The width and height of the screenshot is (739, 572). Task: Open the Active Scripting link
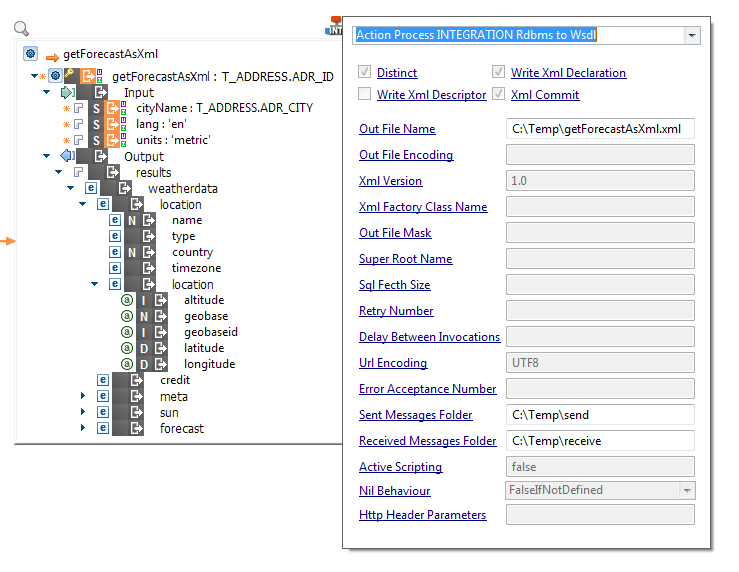[400, 467]
